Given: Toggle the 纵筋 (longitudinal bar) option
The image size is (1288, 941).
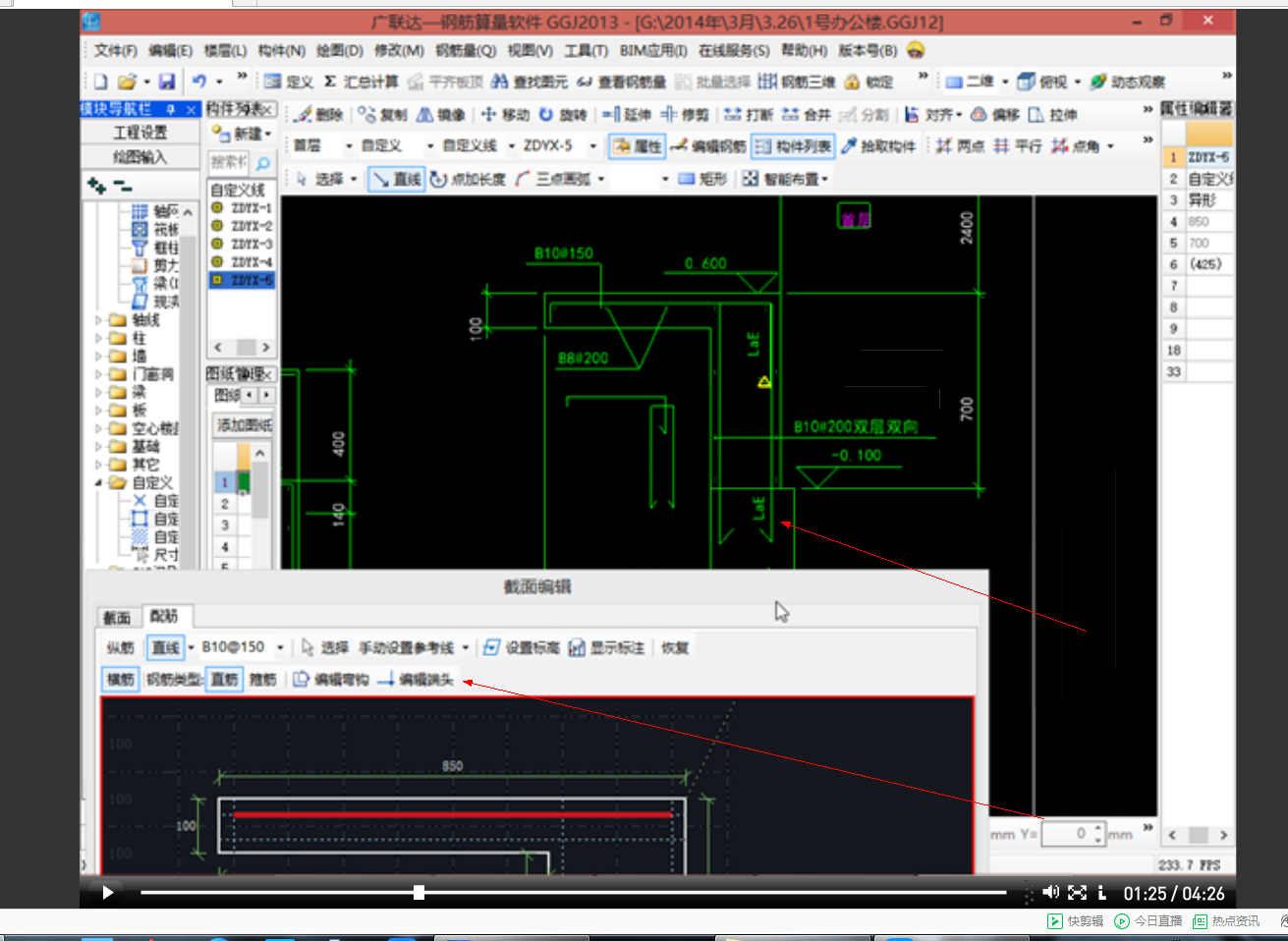Looking at the screenshot, I should point(121,647).
